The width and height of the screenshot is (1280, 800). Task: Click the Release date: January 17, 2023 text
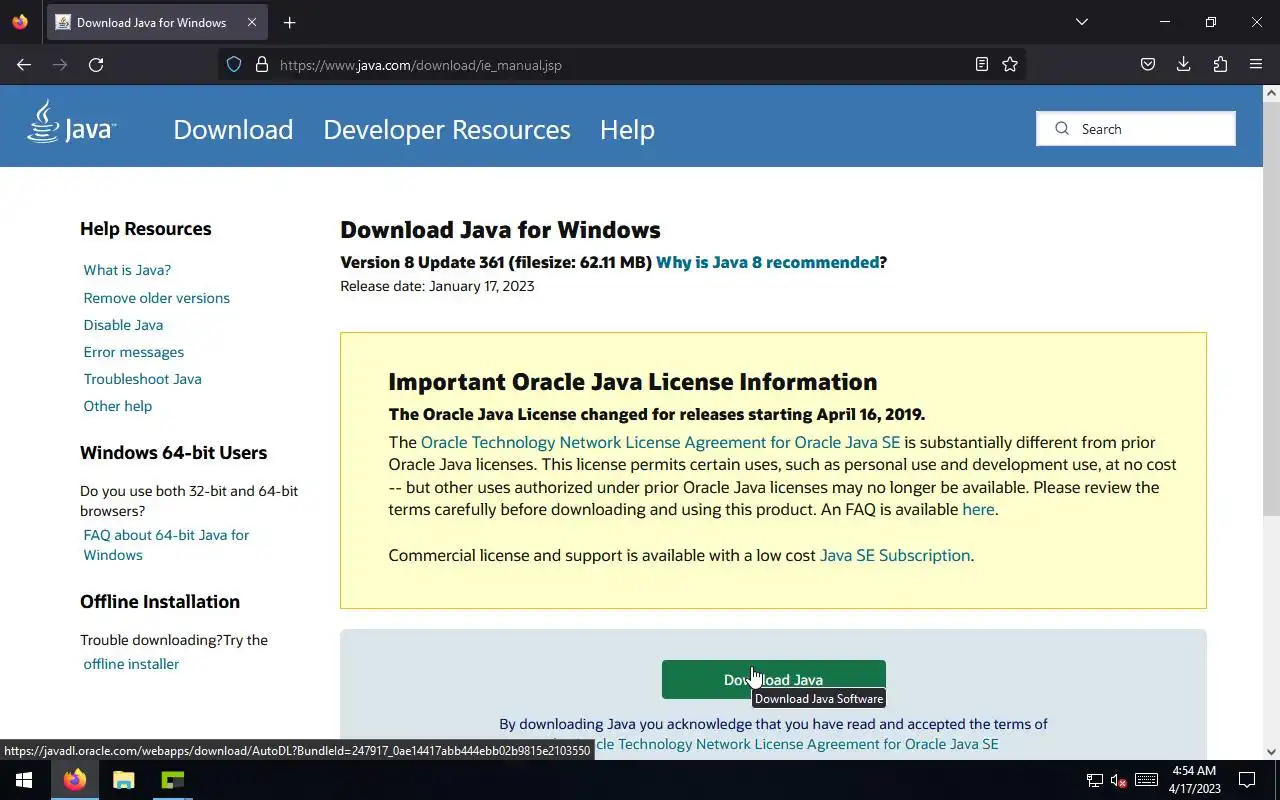(437, 286)
